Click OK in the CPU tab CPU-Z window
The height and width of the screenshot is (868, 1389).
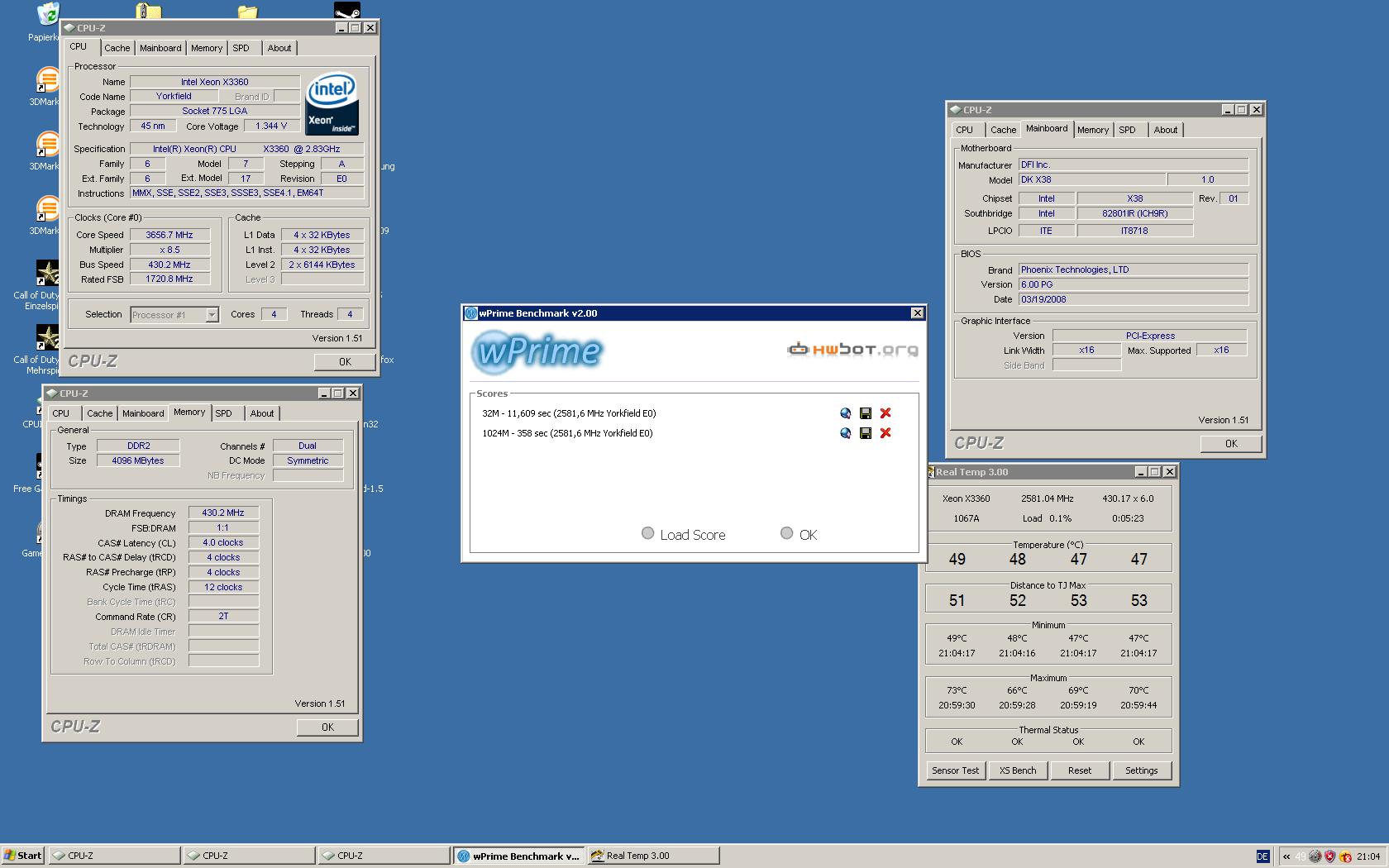coord(345,362)
